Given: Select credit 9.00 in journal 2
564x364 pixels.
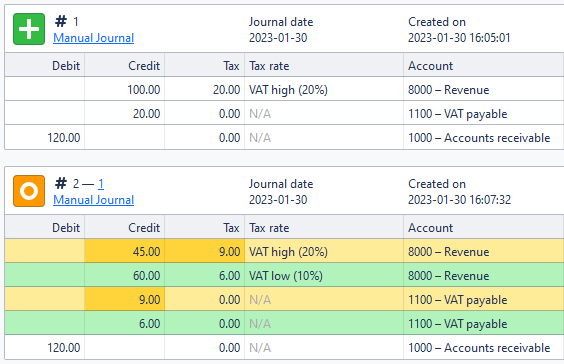Looking at the screenshot, I should point(124,299).
